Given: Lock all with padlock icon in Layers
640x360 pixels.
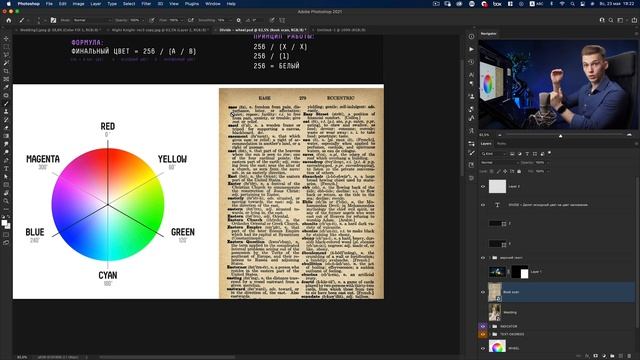Looking at the screenshot, I should point(519,171).
